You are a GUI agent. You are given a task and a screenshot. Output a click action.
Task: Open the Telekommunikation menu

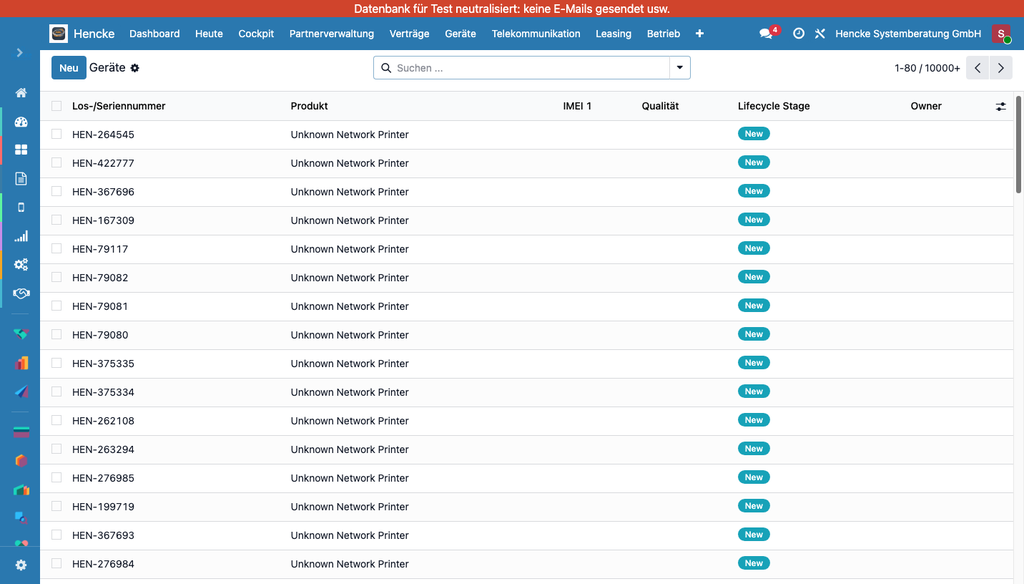(535, 34)
